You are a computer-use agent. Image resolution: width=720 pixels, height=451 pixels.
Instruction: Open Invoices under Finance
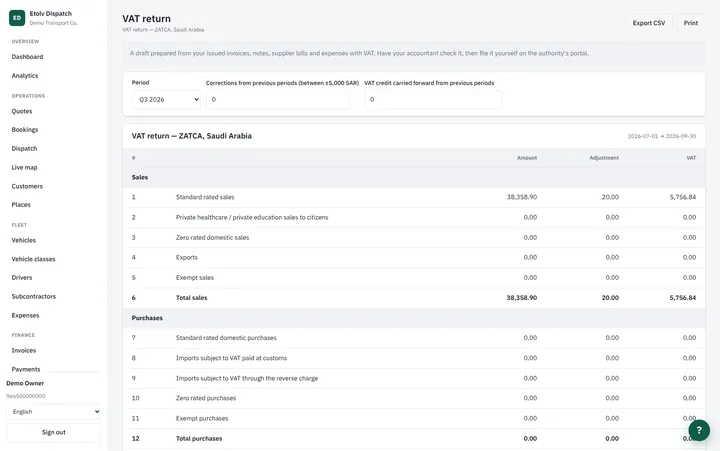(23, 350)
